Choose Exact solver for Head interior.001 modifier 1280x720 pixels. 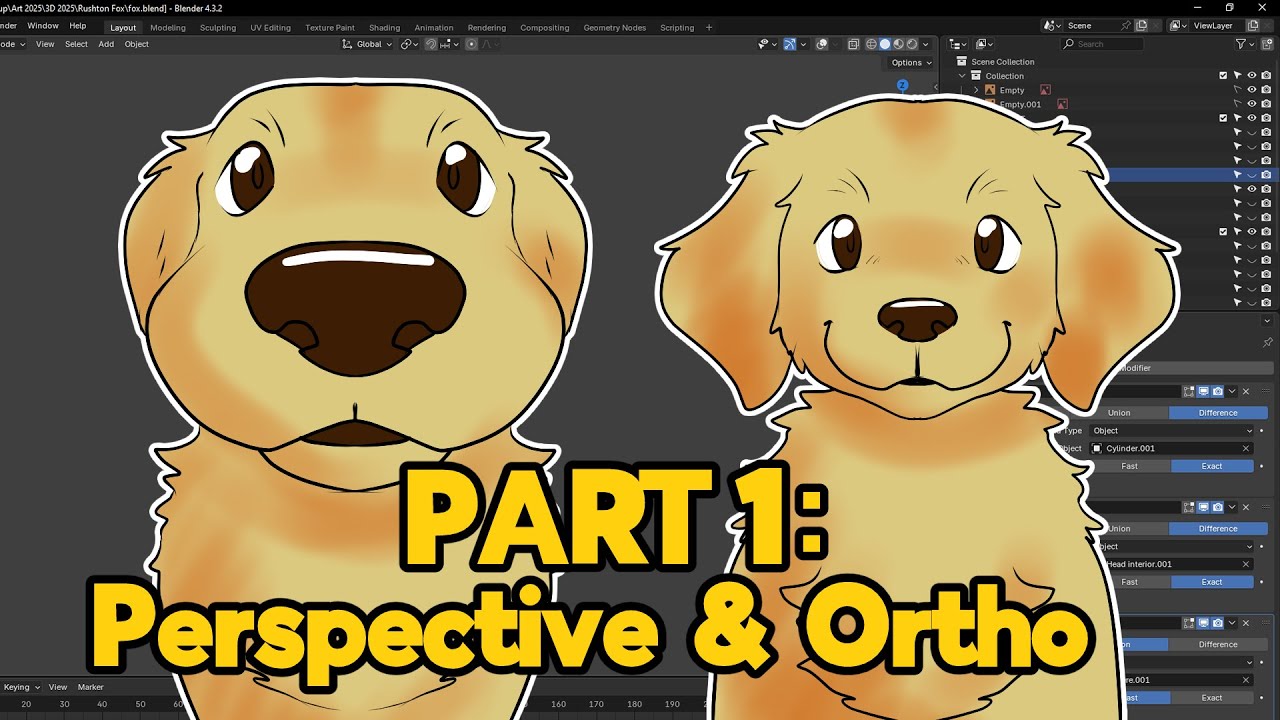tap(1212, 582)
